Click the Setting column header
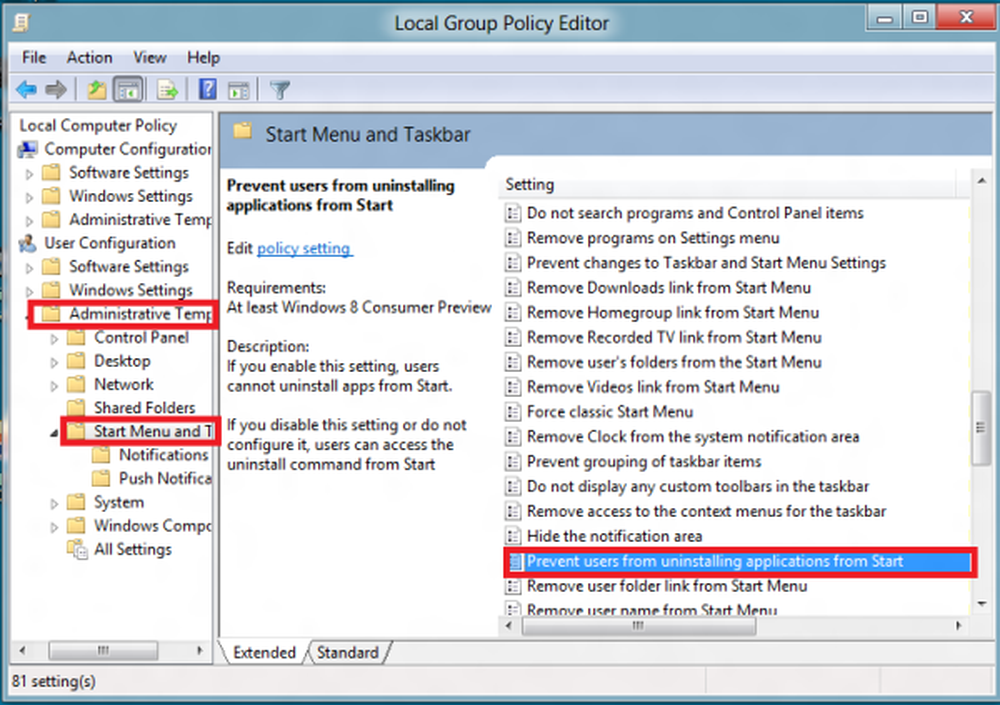The width and height of the screenshot is (1000, 705). point(726,184)
